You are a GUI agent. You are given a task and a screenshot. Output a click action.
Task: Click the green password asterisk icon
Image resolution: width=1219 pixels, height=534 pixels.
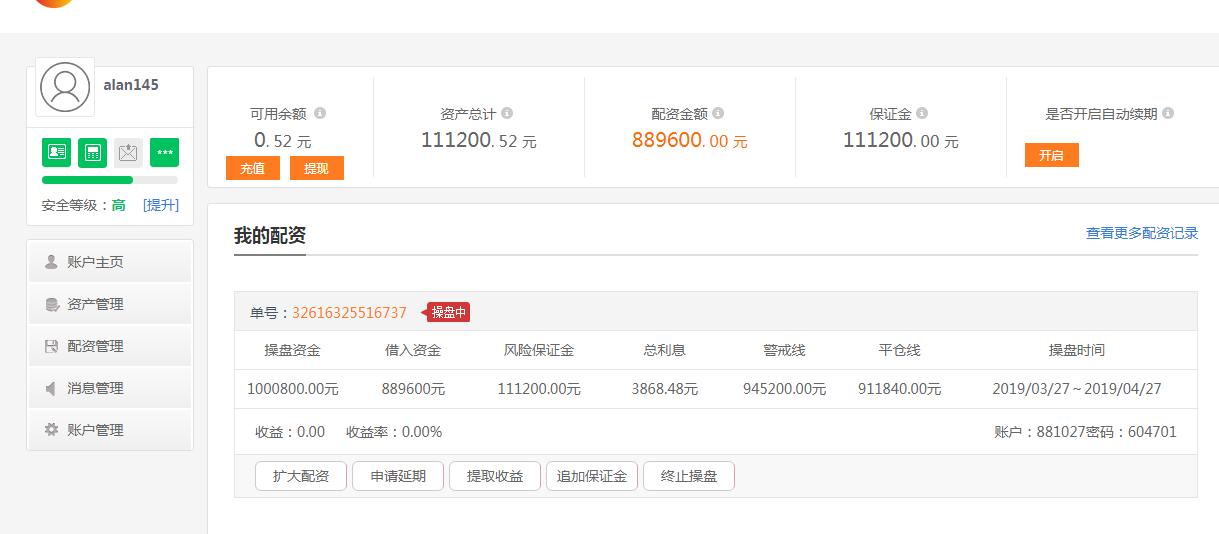tap(165, 152)
